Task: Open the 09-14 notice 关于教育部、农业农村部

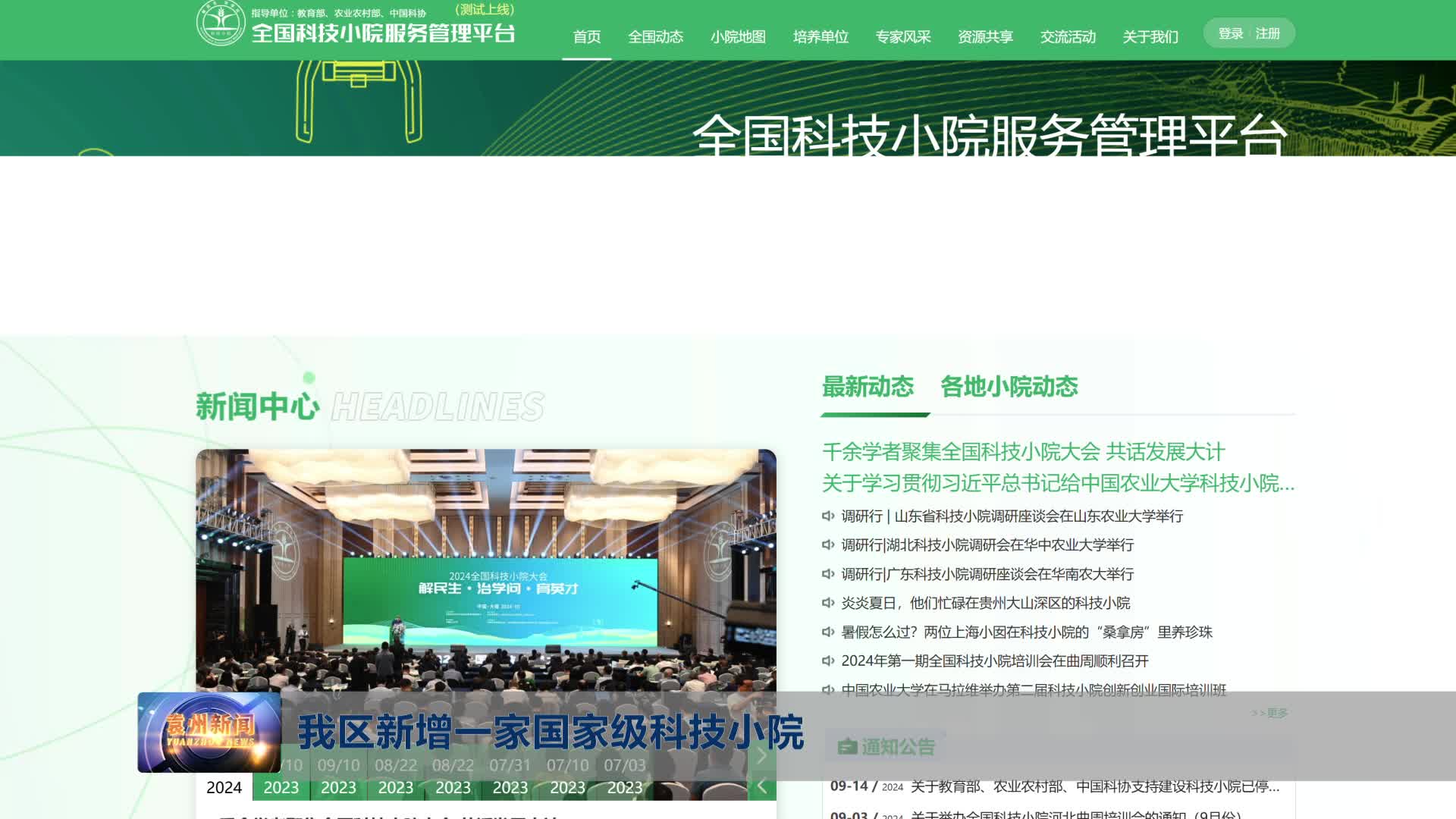Action: [x=1055, y=786]
